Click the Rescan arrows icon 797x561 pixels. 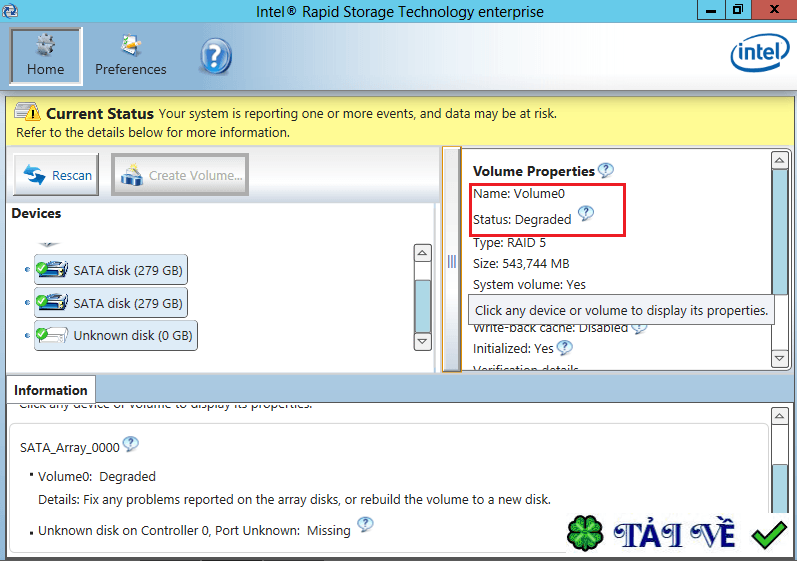click(35, 175)
